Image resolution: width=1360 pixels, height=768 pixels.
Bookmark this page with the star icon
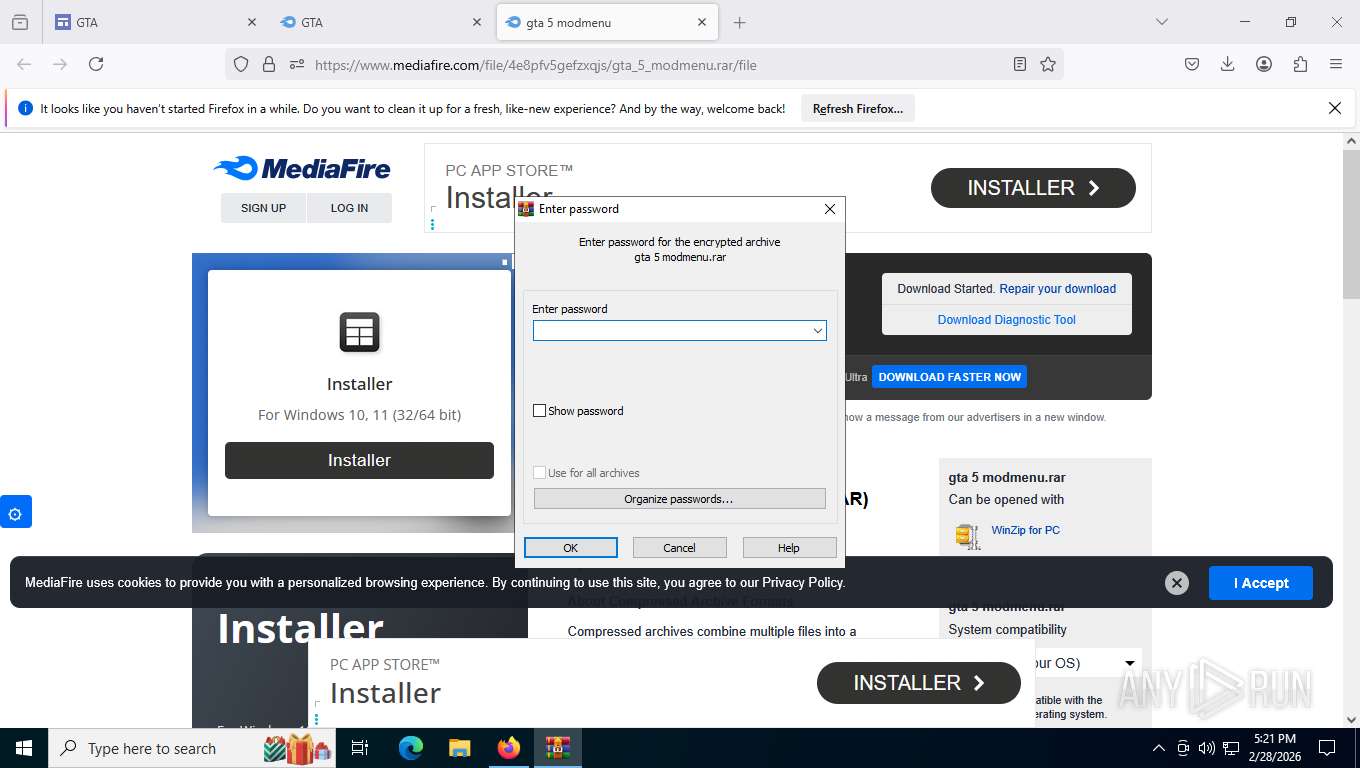point(1048,64)
